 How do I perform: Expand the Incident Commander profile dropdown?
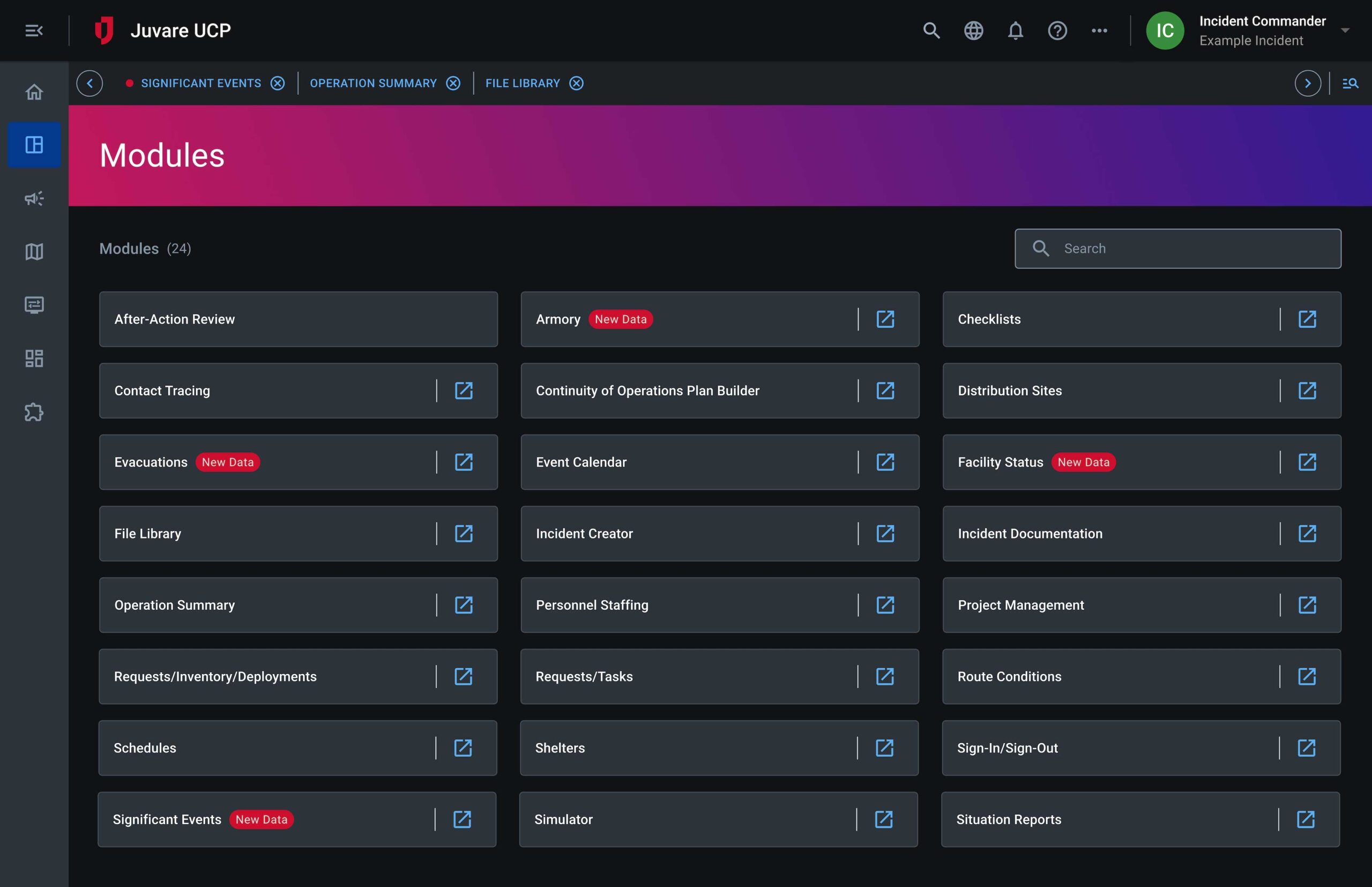pos(1345,31)
